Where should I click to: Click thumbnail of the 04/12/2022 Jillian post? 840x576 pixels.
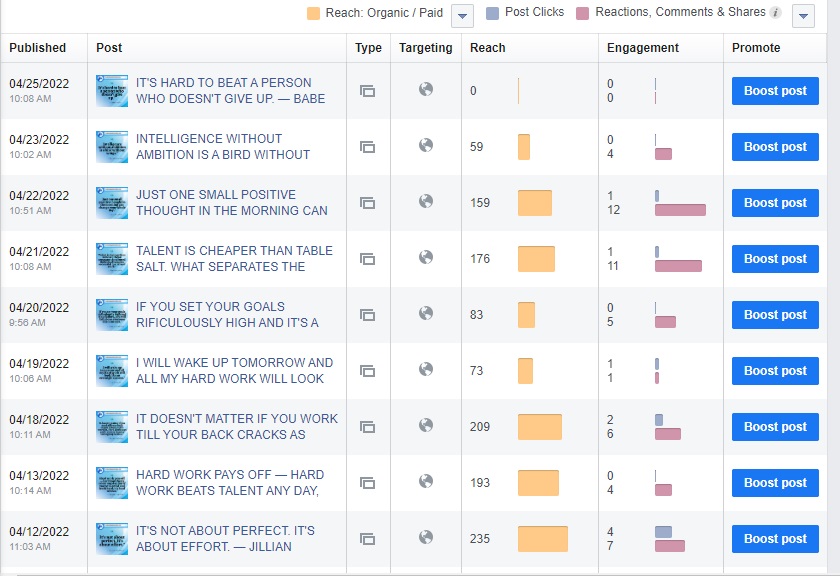click(x=112, y=539)
